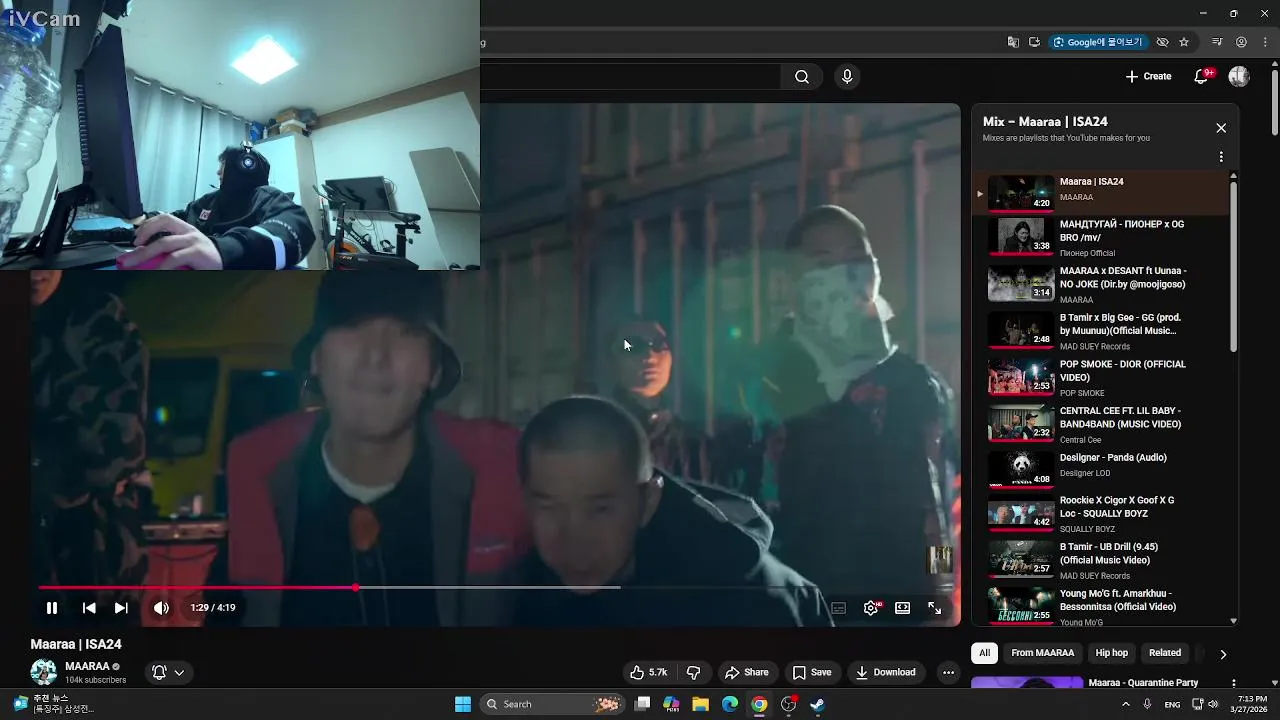Open Chrome profile icon
Image resolution: width=1280 pixels, height=720 pixels.
coord(1241,42)
